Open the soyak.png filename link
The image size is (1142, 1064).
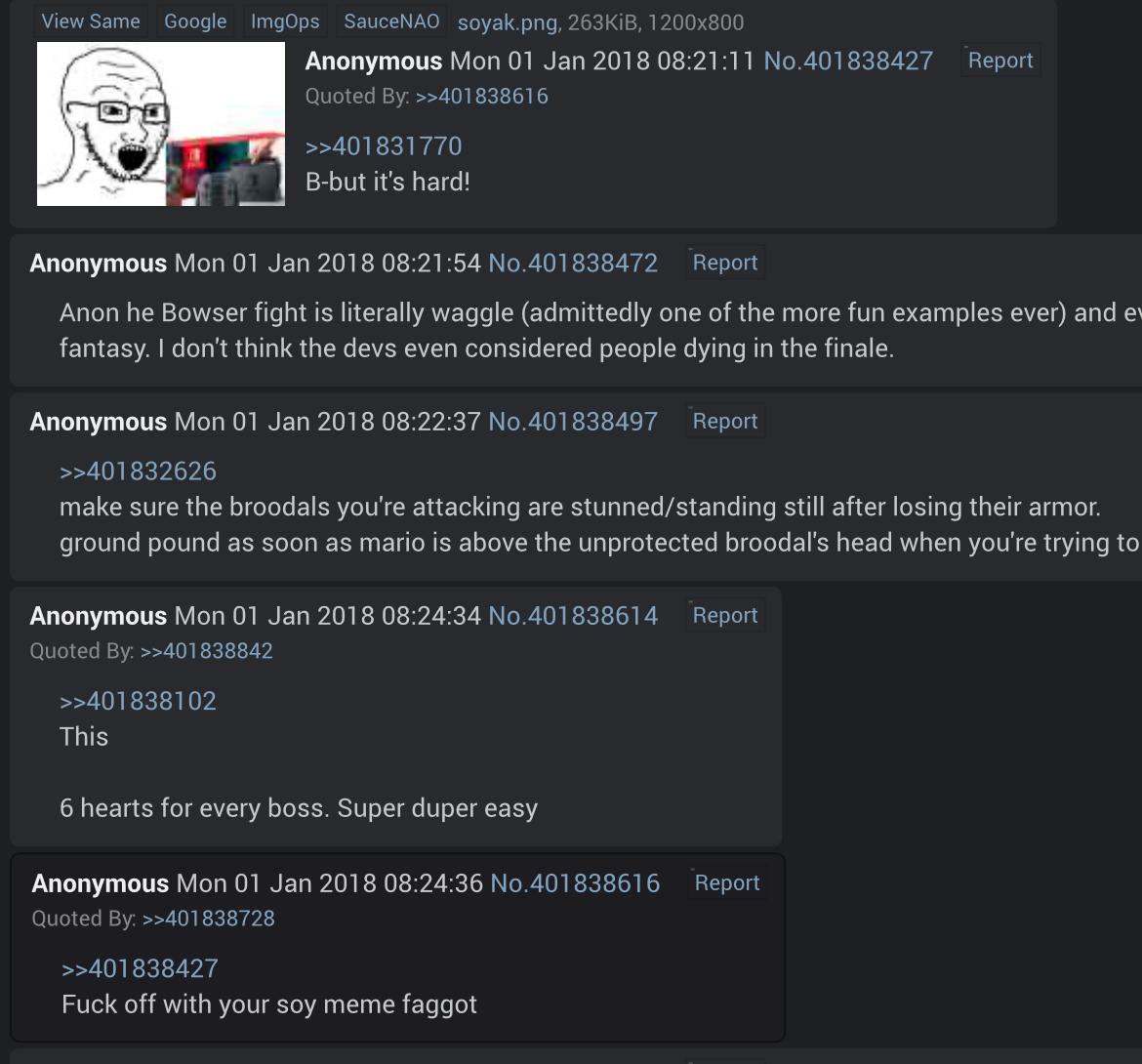point(508,22)
